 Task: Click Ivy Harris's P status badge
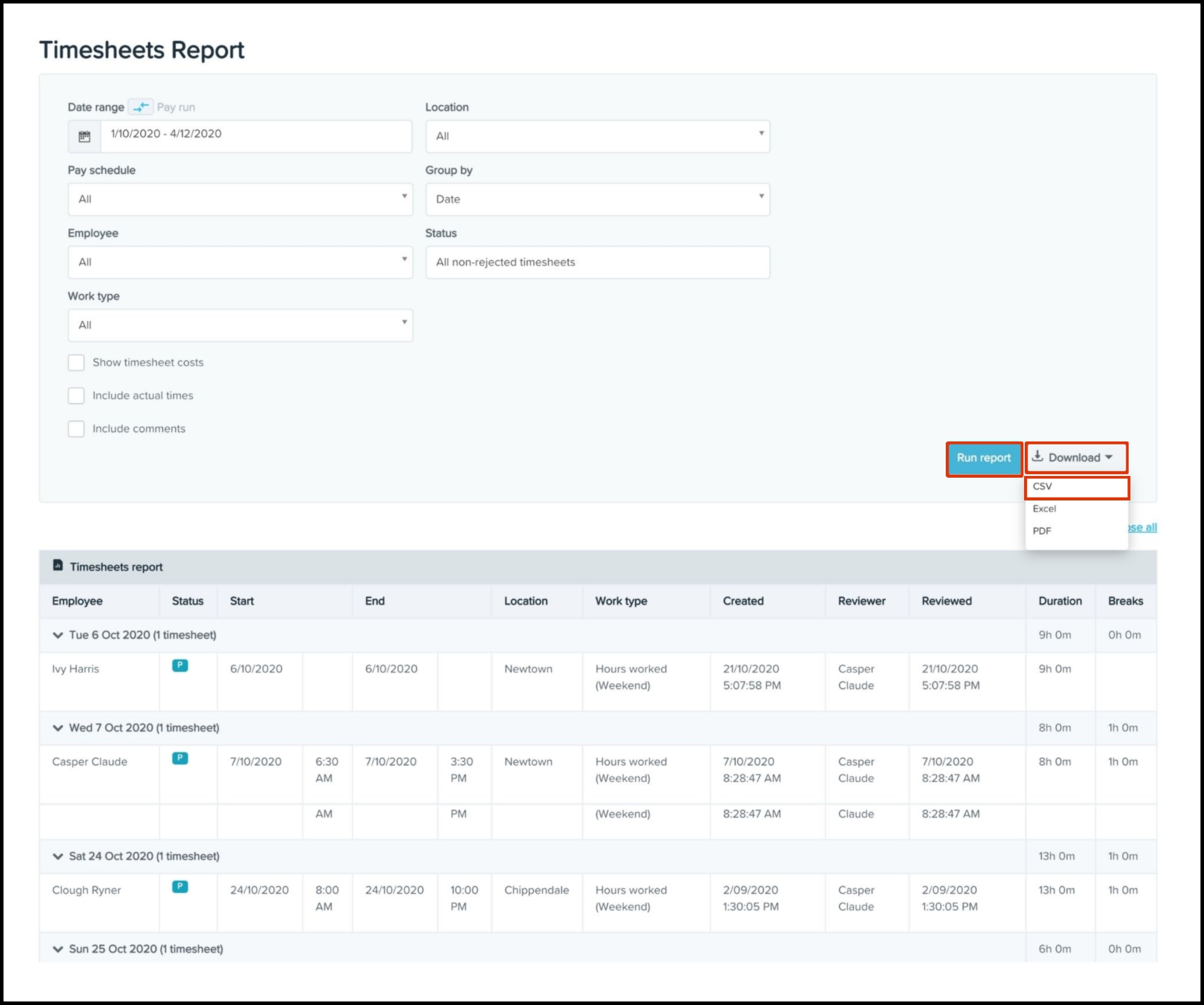coord(180,666)
